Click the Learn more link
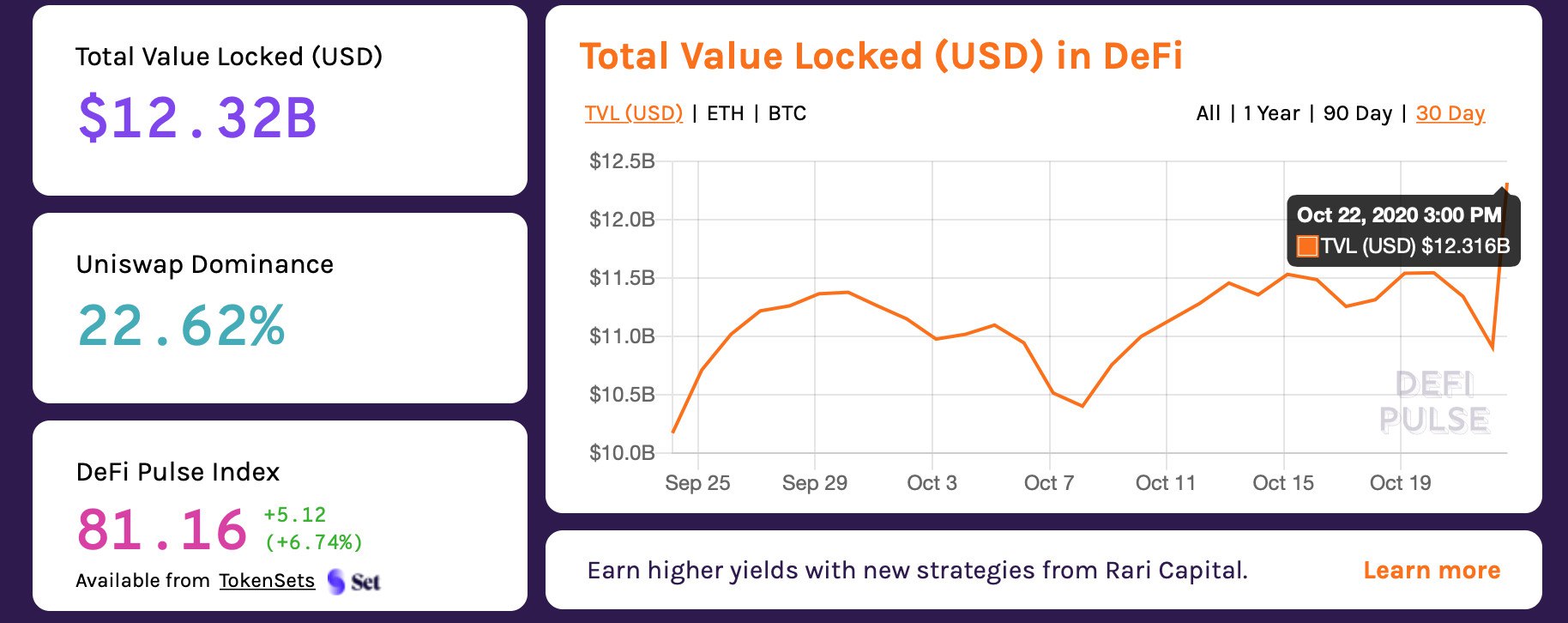1568x623 pixels. [x=1432, y=571]
